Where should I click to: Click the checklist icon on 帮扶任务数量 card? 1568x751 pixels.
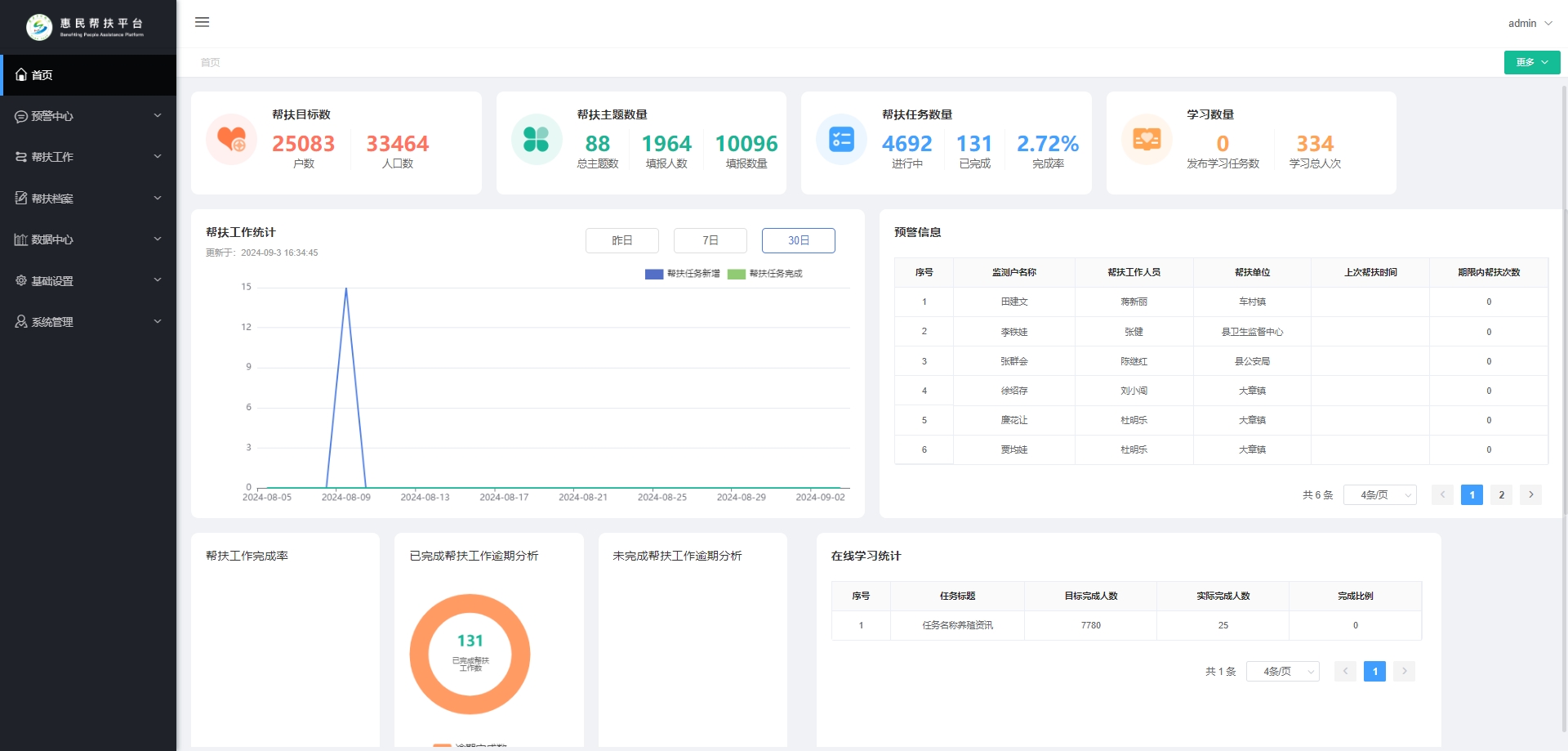[841, 139]
